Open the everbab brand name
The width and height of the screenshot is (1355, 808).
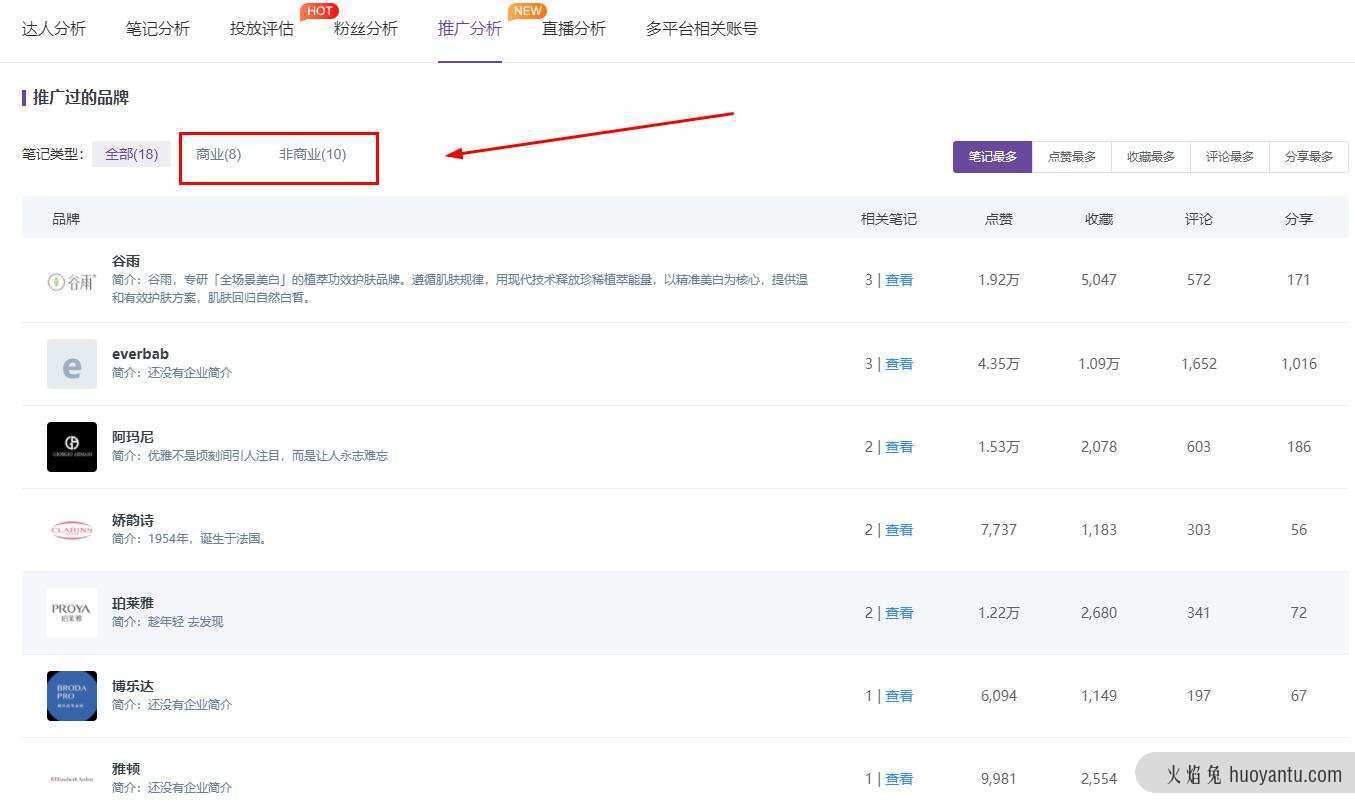[140, 354]
